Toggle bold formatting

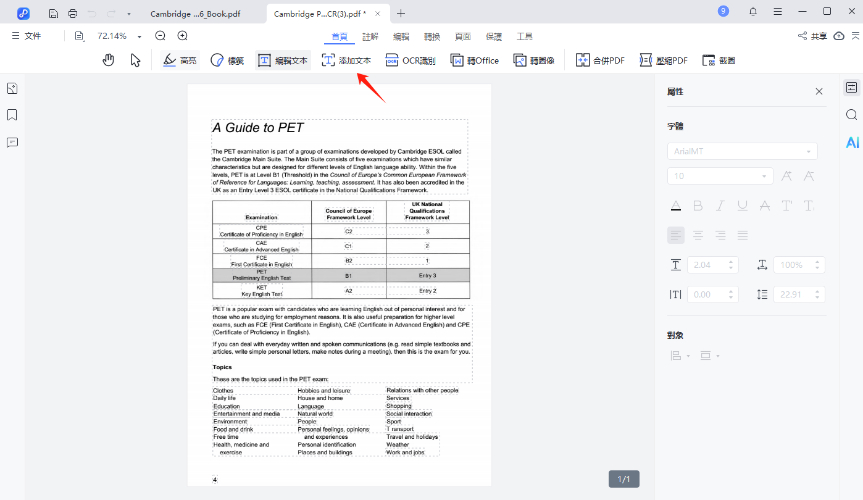tap(698, 206)
